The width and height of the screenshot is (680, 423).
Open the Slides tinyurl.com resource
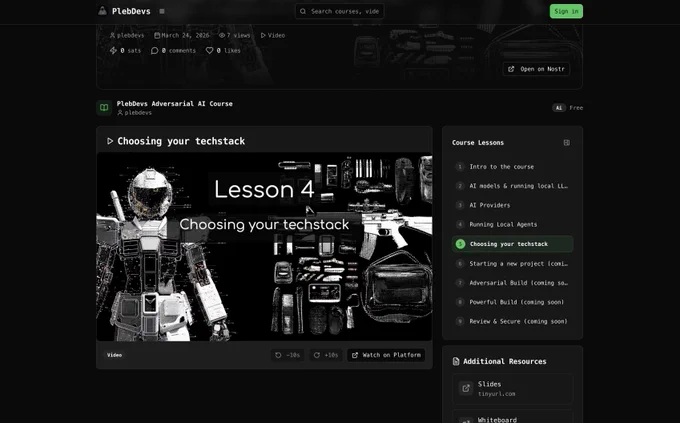[512, 389]
